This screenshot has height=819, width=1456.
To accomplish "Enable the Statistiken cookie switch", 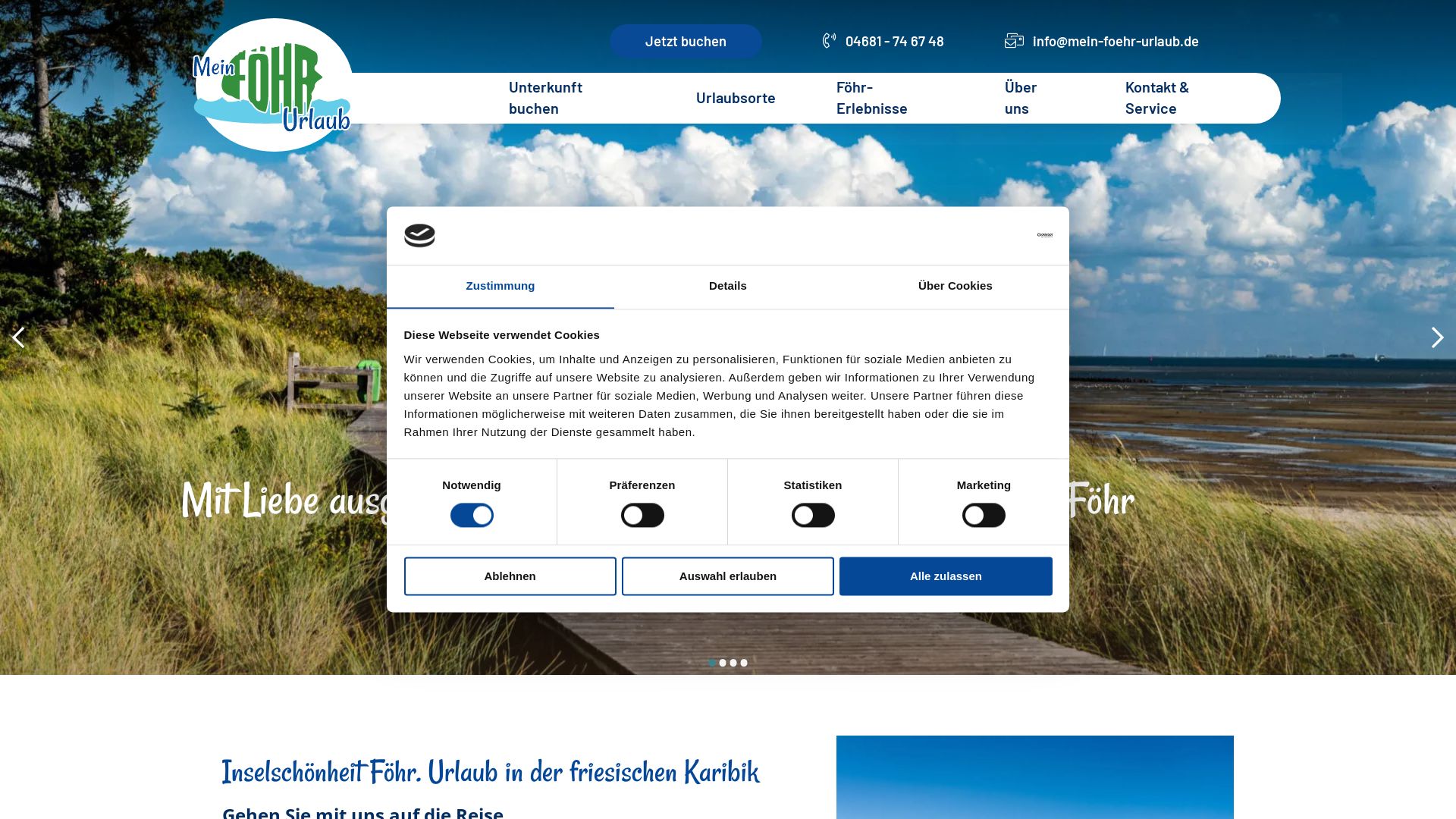I will click(813, 516).
